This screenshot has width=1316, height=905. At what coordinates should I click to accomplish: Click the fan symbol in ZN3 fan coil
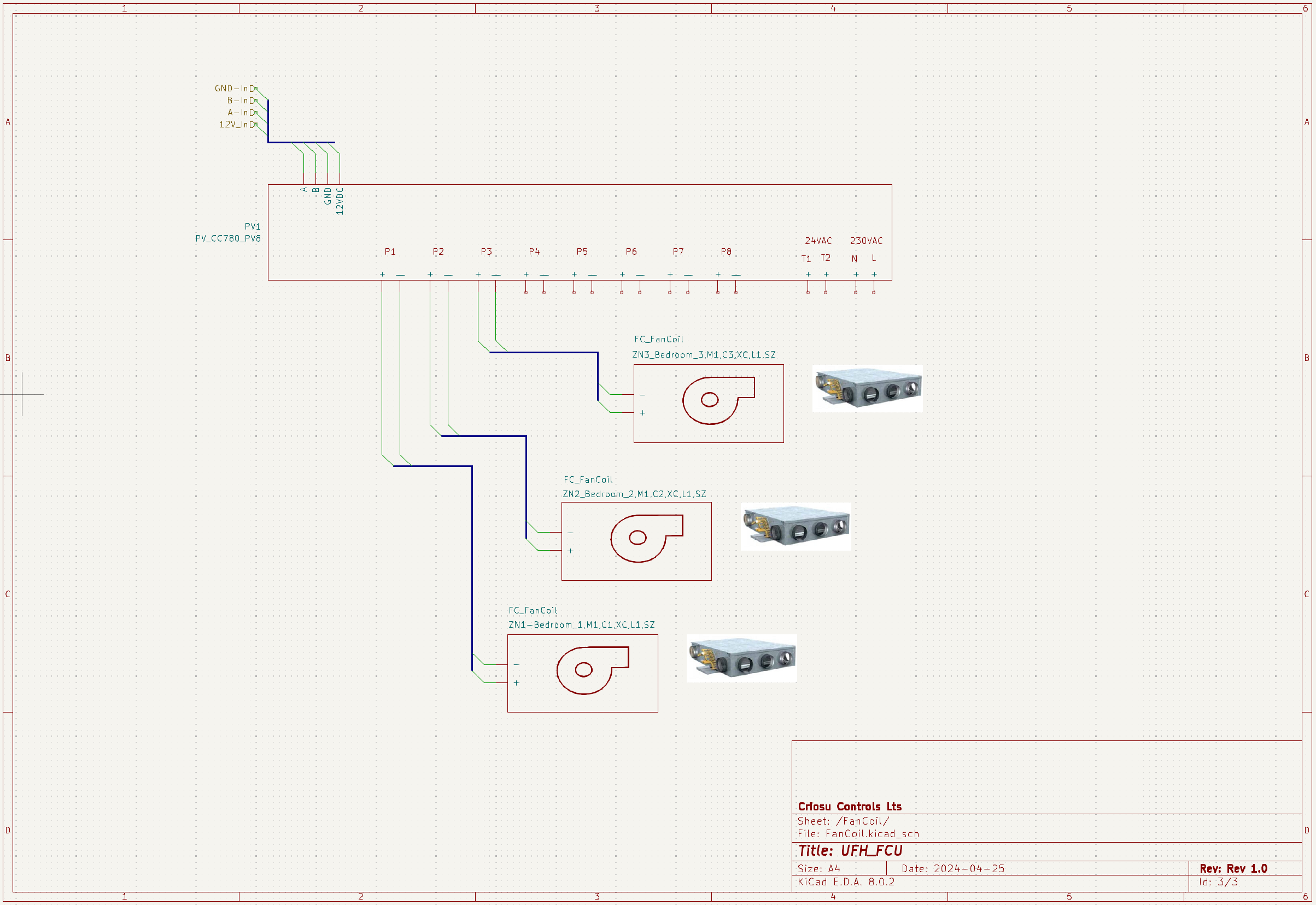click(718, 400)
